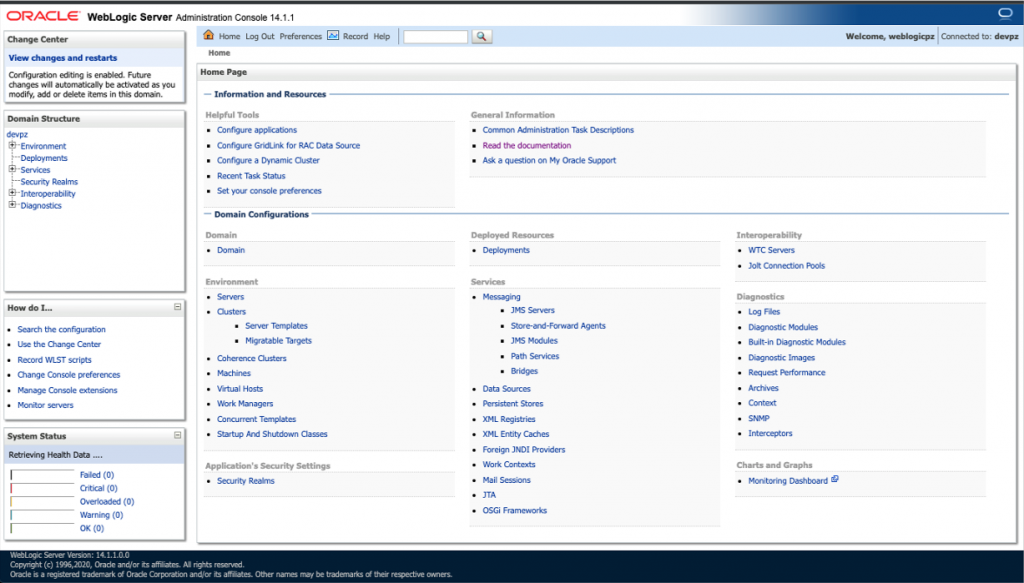
Task: Collapse the How do I panel
Action: point(177,307)
